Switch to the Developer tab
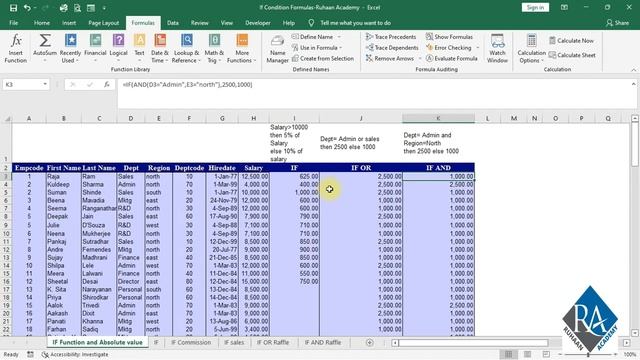Image resolution: width=640 pixels, height=360 pixels. tap(258, 23)
